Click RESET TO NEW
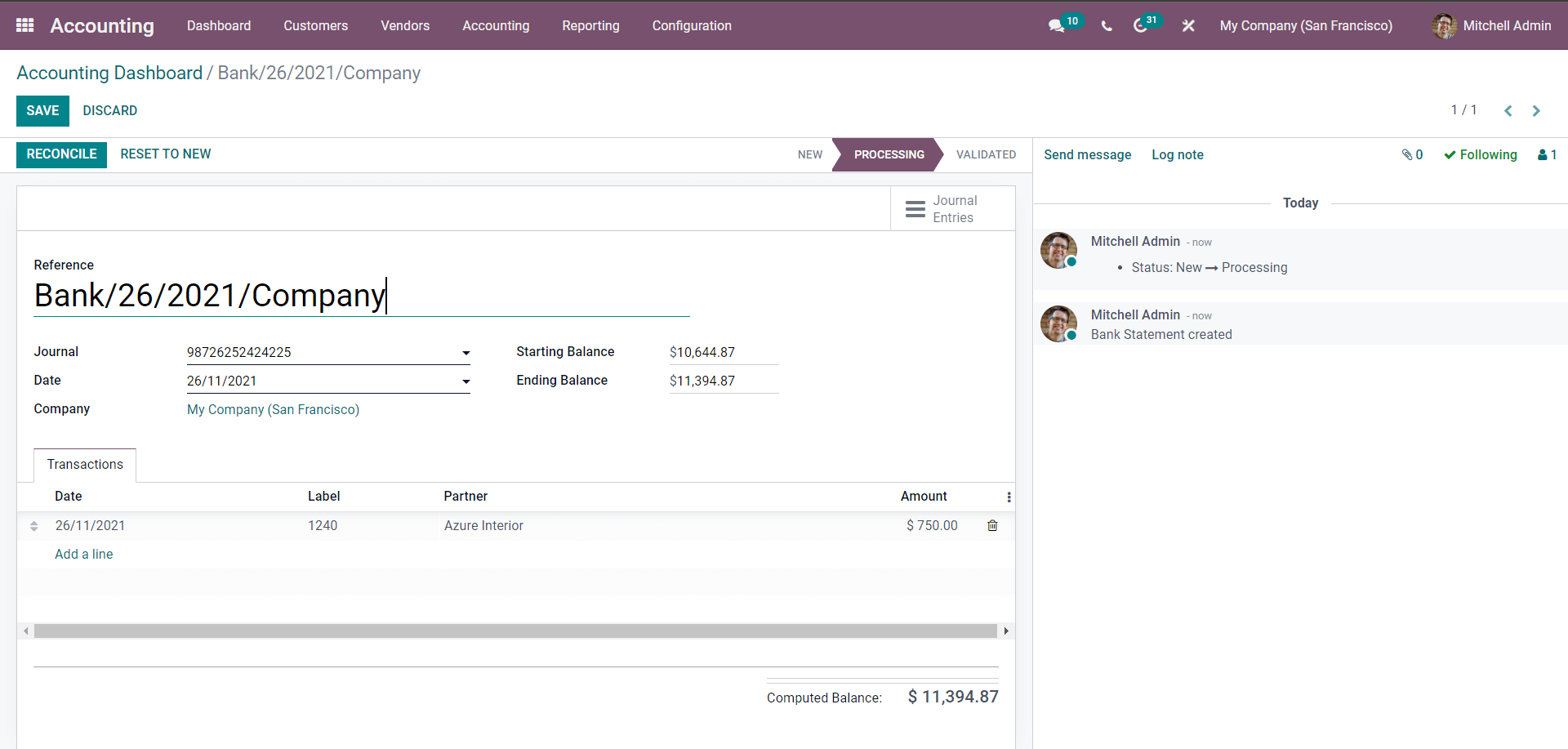 pyautogui.click(x=166, y=154)
